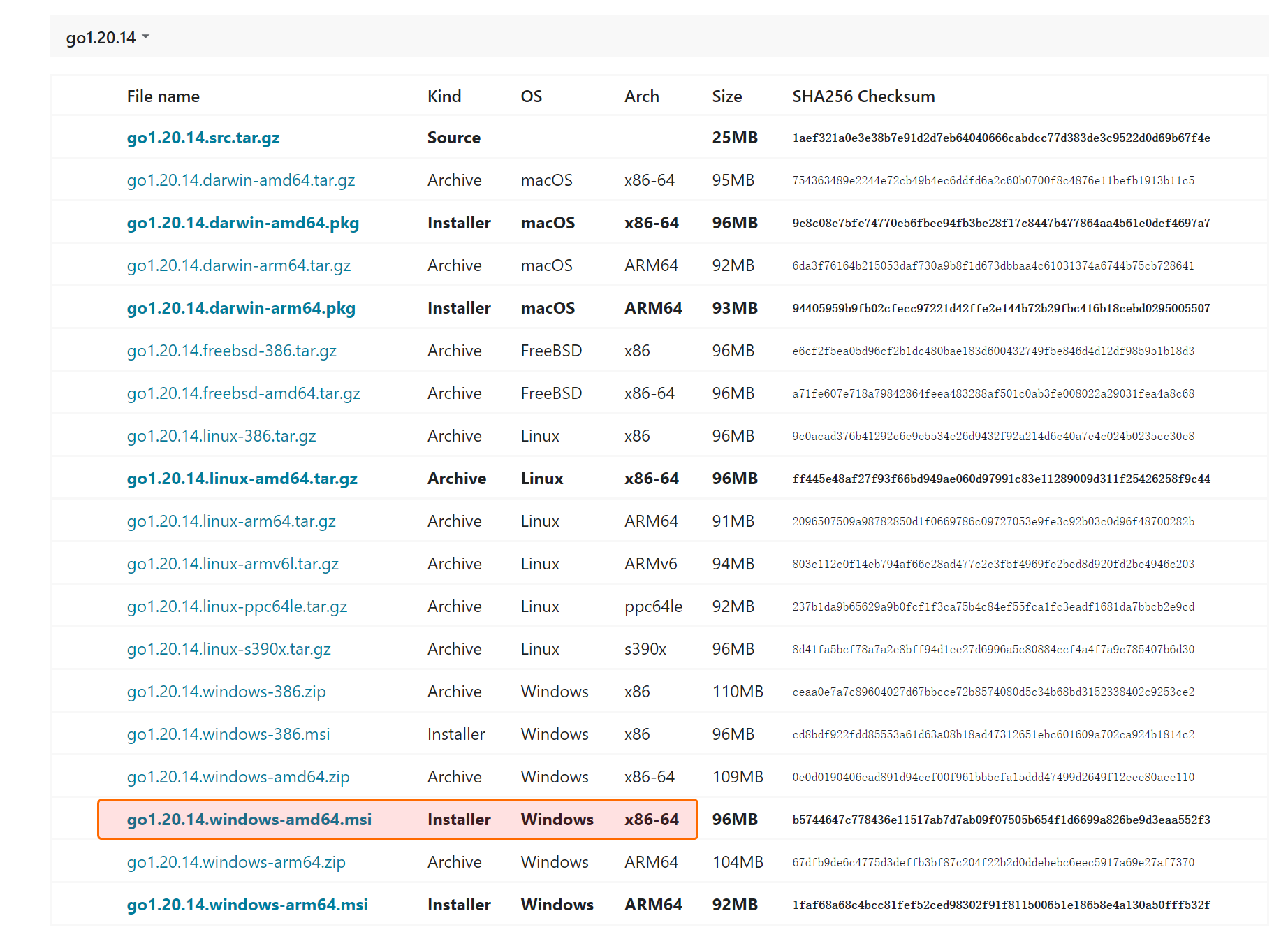Open go1.20.14.windows-arm64.zip download
This screenshot has height=939, width=1288.
[x=235, y=862]
